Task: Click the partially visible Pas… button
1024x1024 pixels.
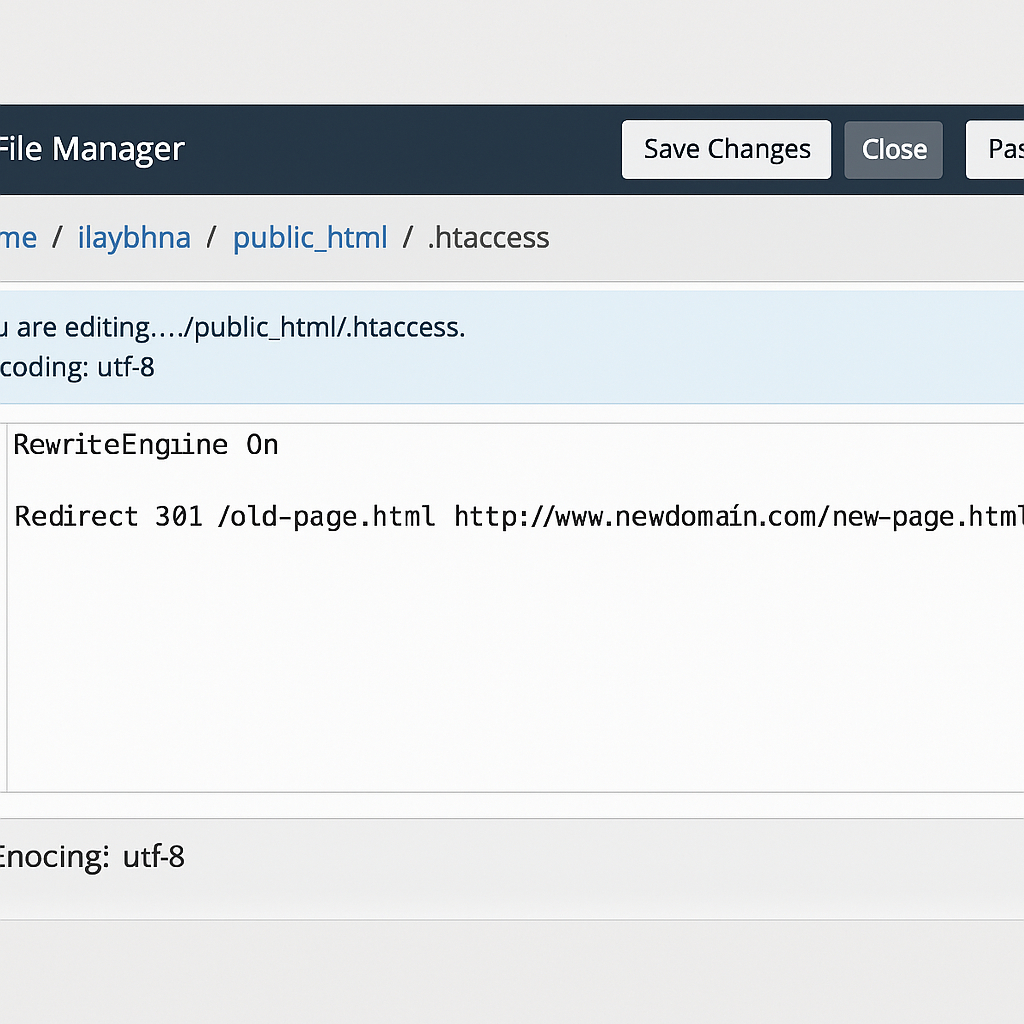Action: [998, 150]
